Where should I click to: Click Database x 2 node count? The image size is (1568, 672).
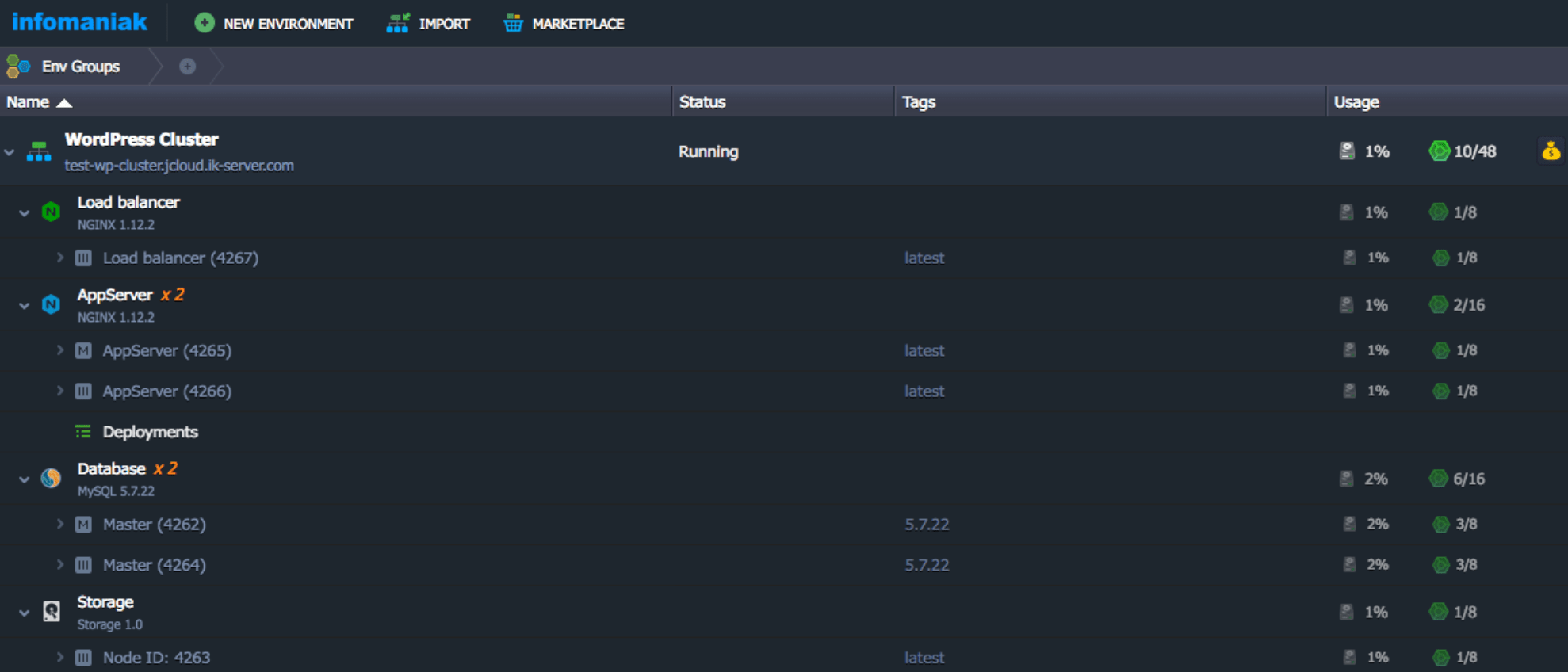[165, 468]
